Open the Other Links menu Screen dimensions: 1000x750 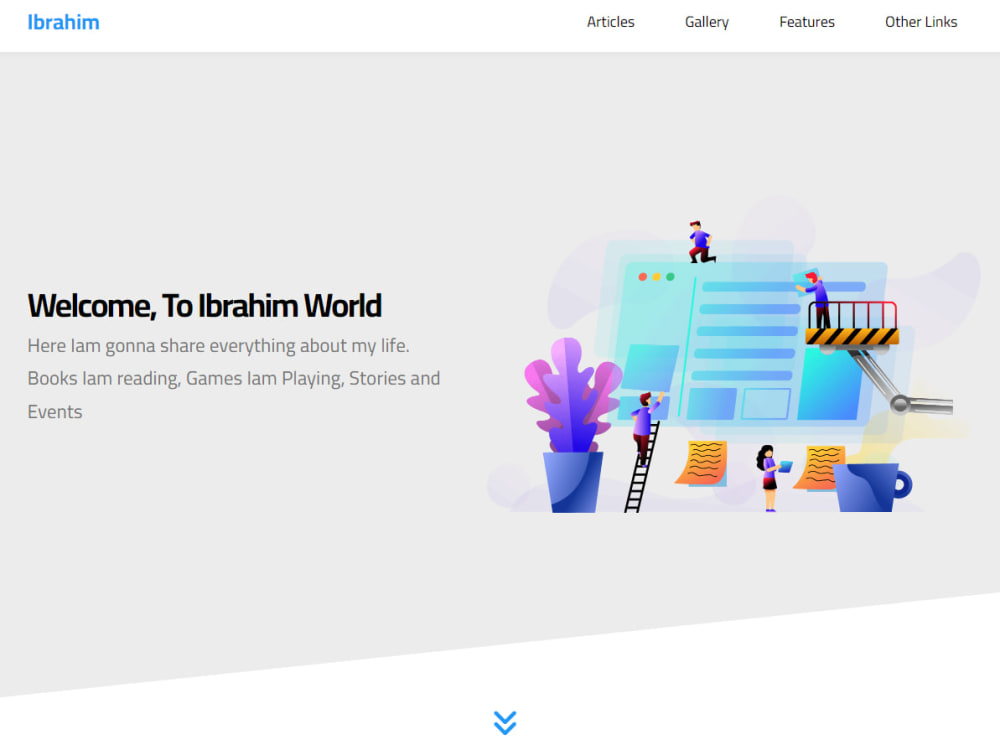921,22
